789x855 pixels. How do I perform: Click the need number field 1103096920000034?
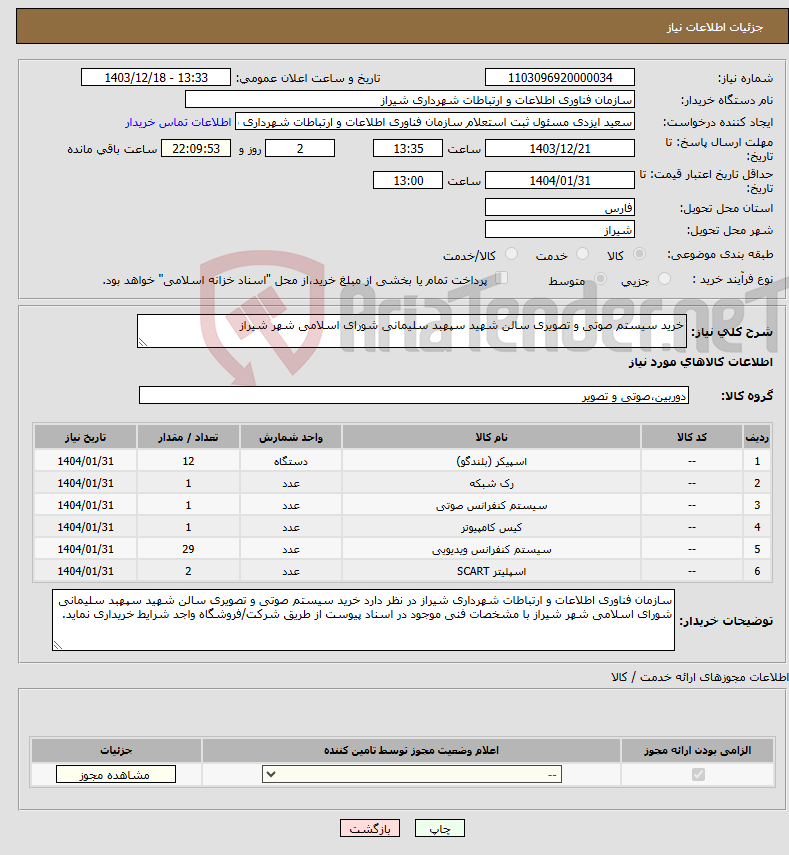pyautogui.click(x=560, y=77)
